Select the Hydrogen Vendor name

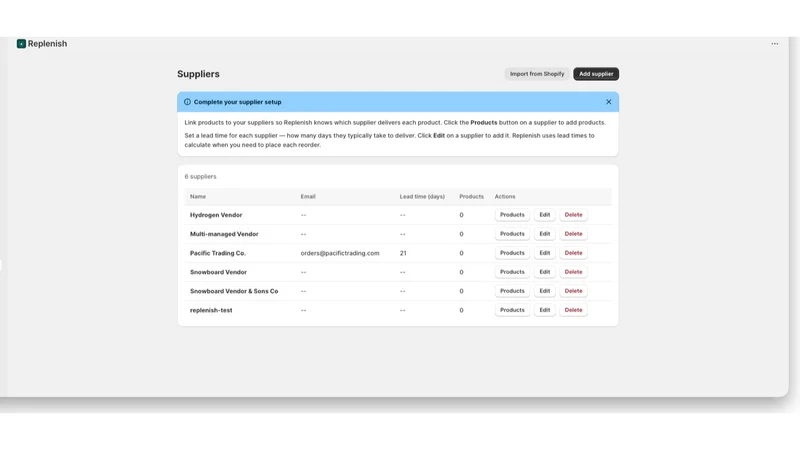point(216,215)
